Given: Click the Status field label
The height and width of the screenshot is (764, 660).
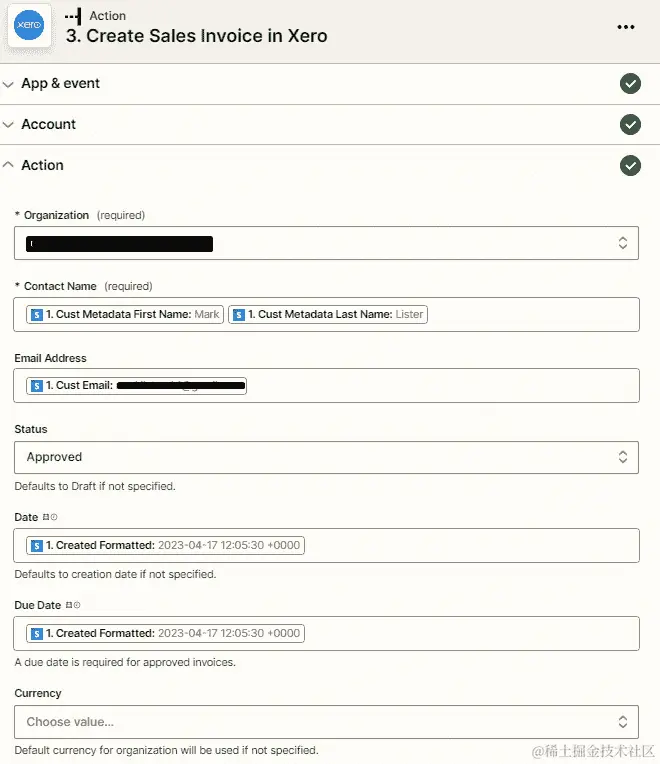Looking at the screenshot, I should click(31, 429).
